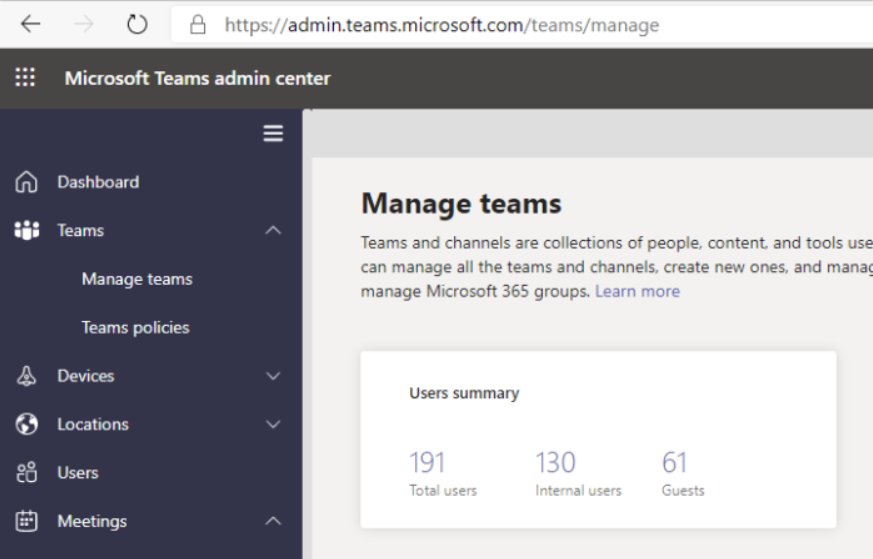Open Manage teams in sidebar
Image resolution: width=873 pixels, height=559 pixels.
pyautogui.click(x=137, y=279)
